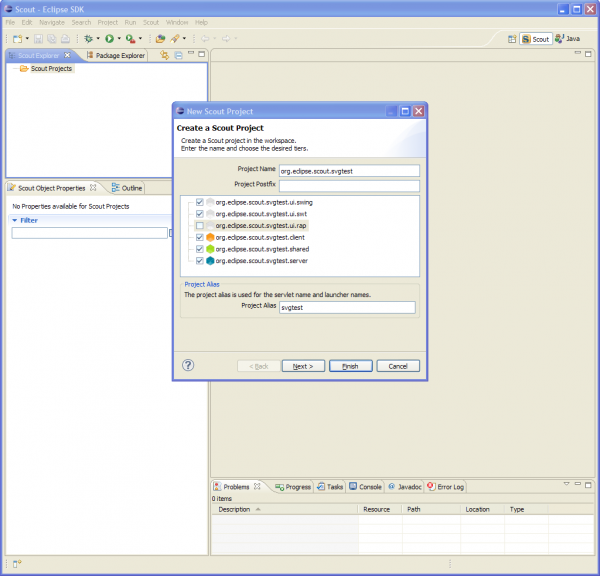Minimize the Problems view panel
The width and height of the screenshot is (600, 576).
[x=578, y=484]
